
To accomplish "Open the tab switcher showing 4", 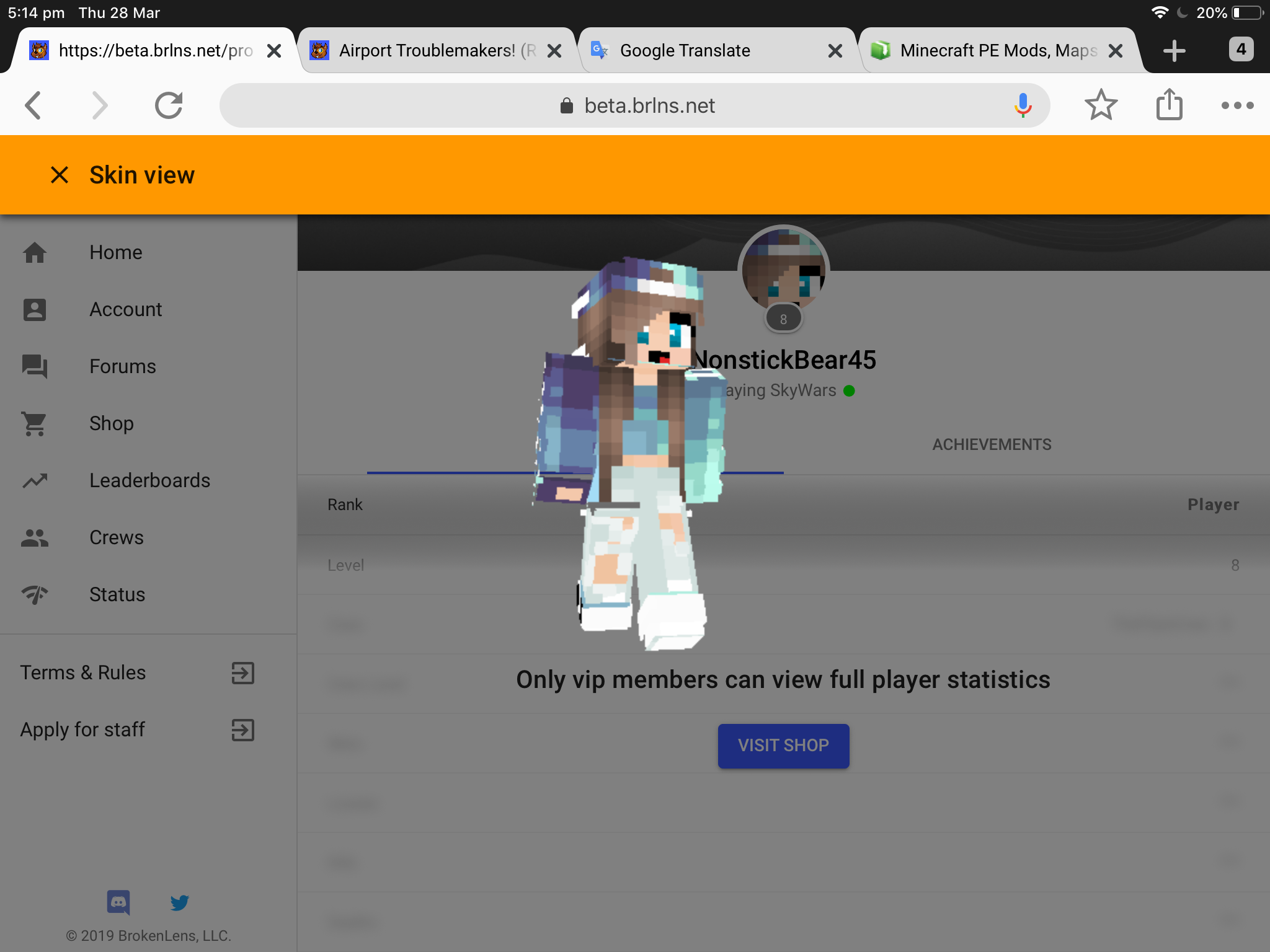I will 1241,49.
